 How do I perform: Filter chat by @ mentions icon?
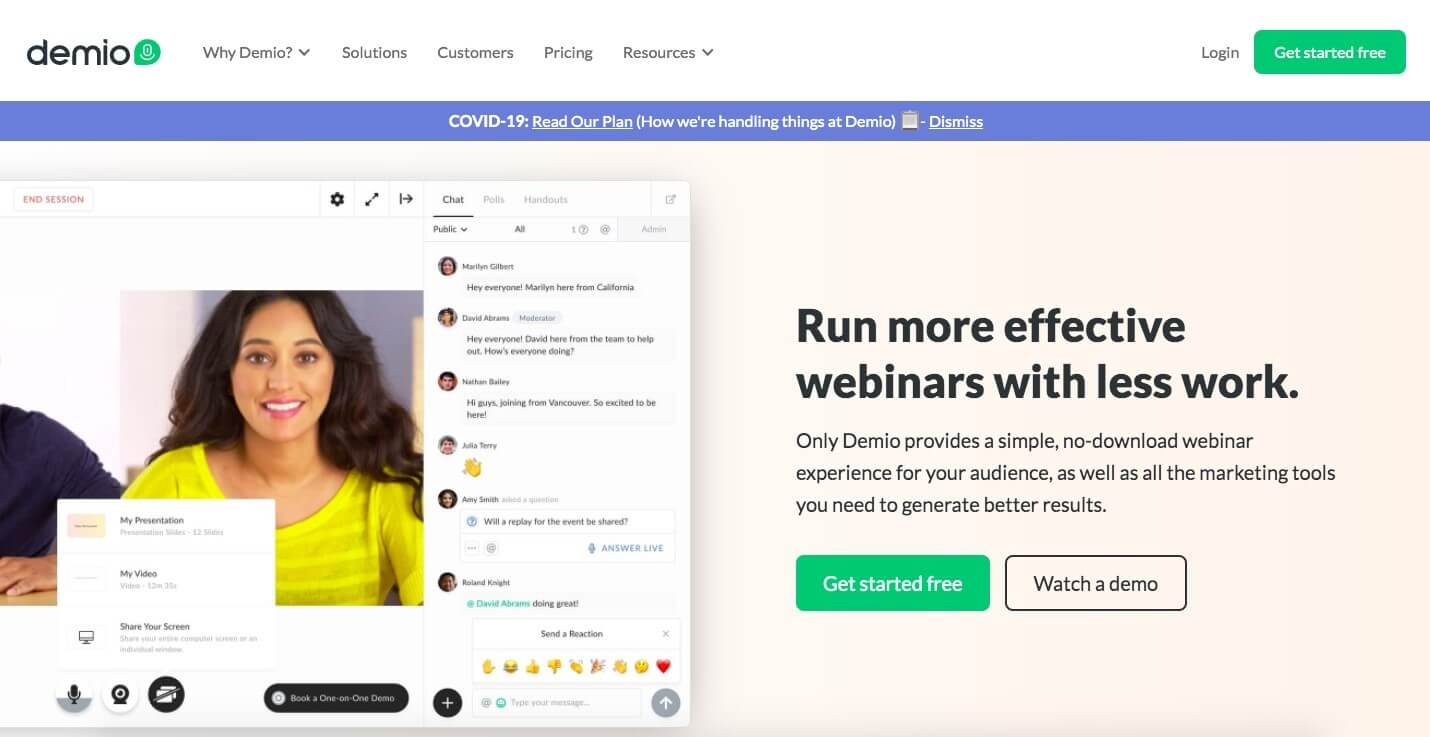(605, 229)
